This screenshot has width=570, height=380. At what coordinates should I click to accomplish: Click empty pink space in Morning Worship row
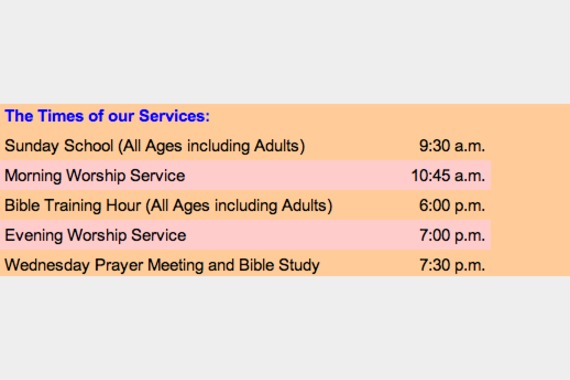tap(298, 176)
